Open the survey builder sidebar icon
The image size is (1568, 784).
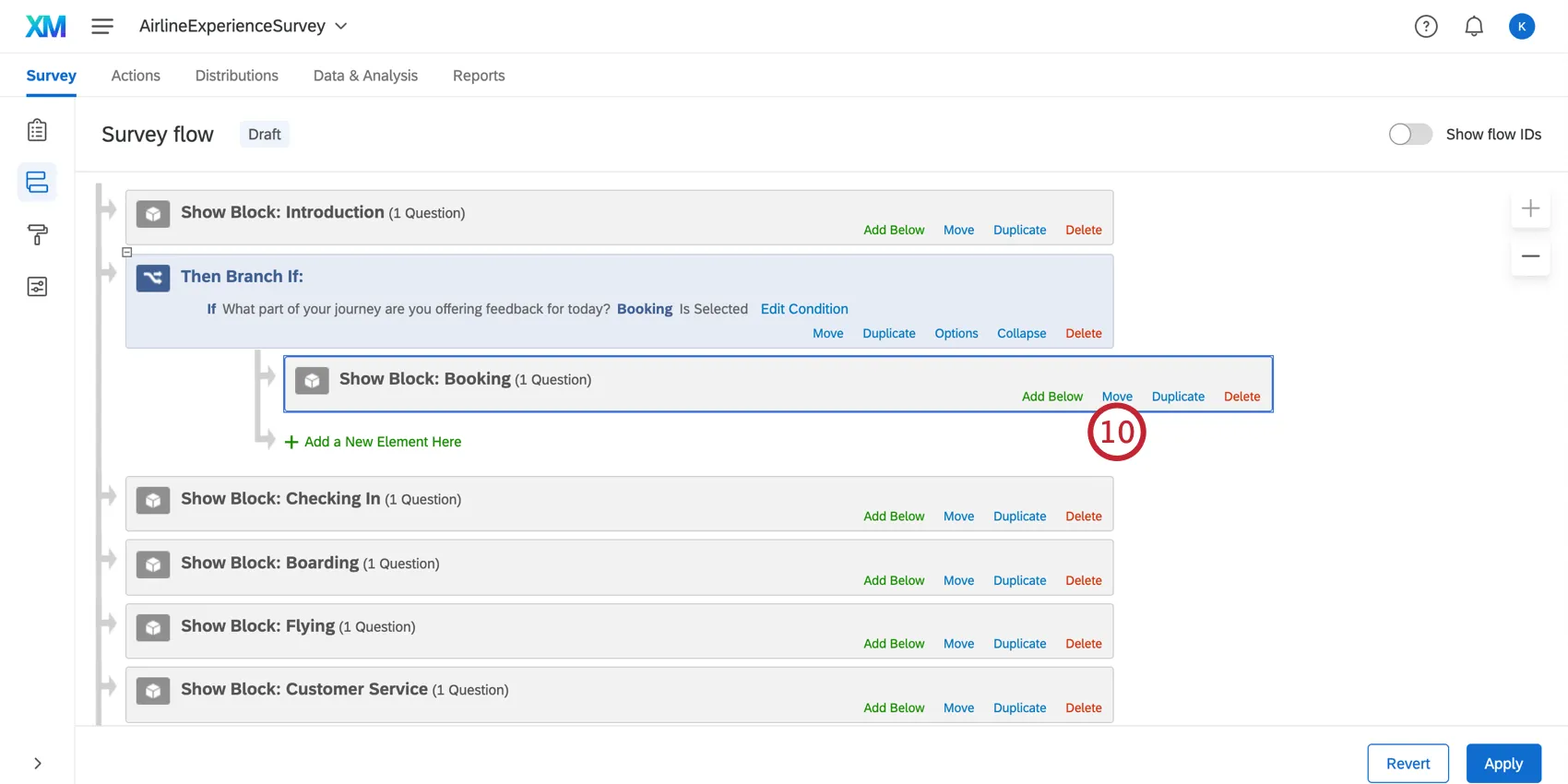click(37, 130)
